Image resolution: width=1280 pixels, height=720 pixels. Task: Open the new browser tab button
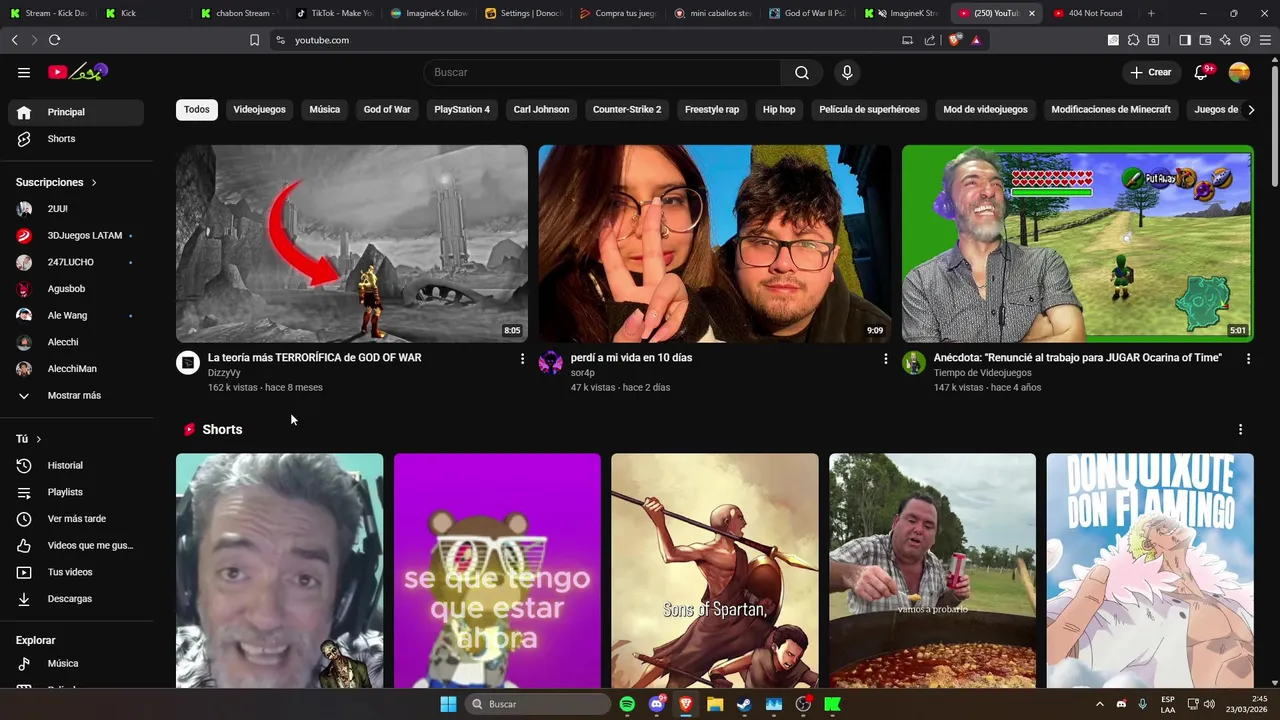point(1151,13)
